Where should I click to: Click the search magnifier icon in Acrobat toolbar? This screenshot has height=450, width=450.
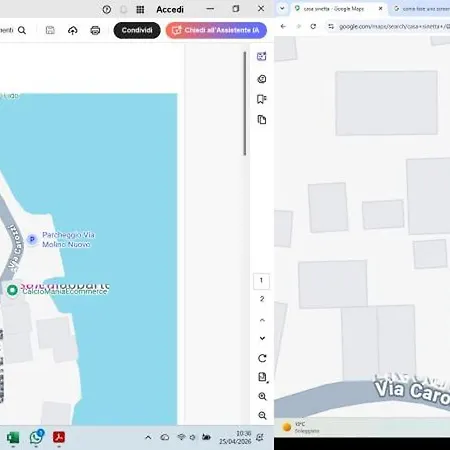point(22,30)
